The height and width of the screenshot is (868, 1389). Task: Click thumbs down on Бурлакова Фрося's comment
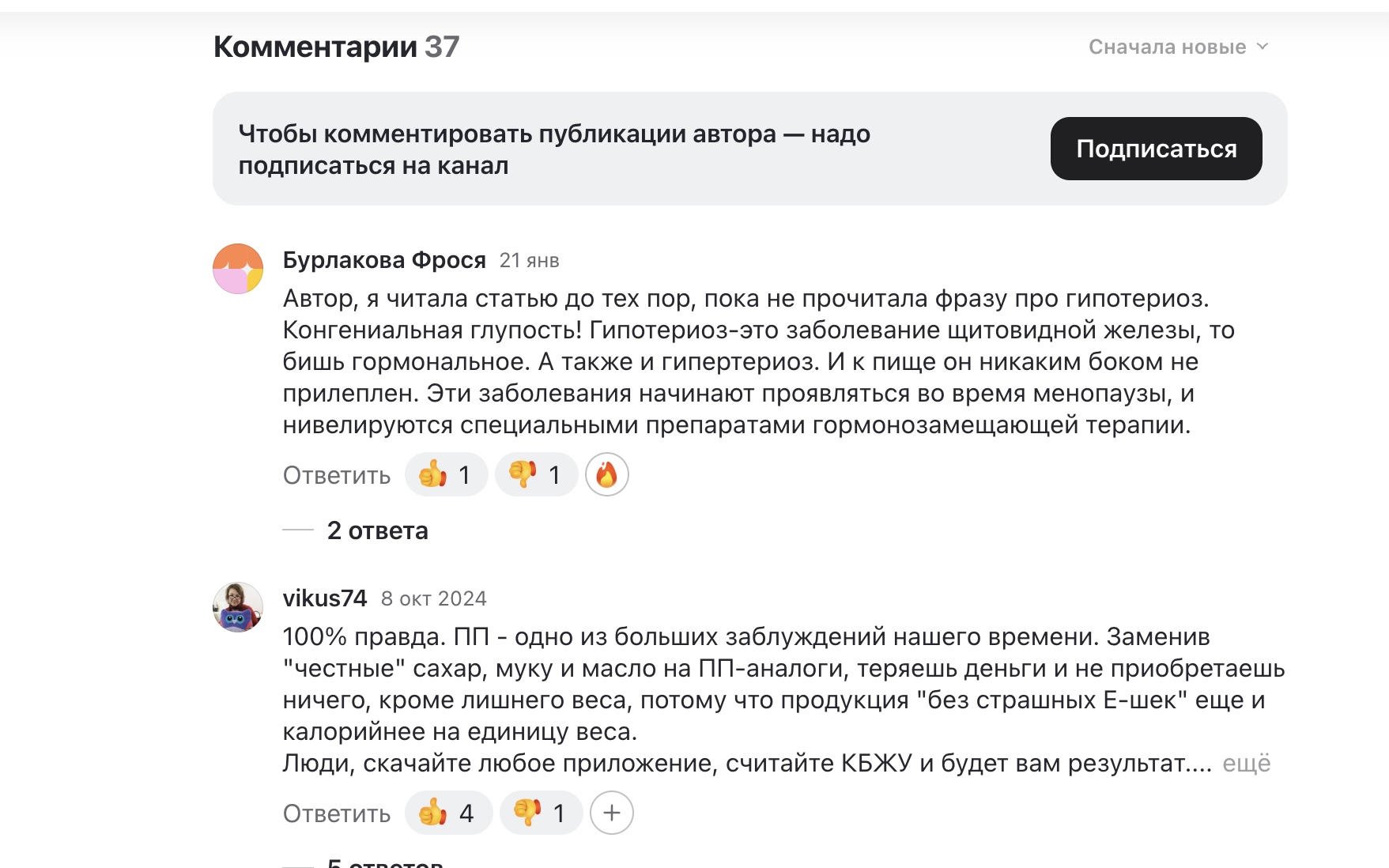[x=536, y=475]
